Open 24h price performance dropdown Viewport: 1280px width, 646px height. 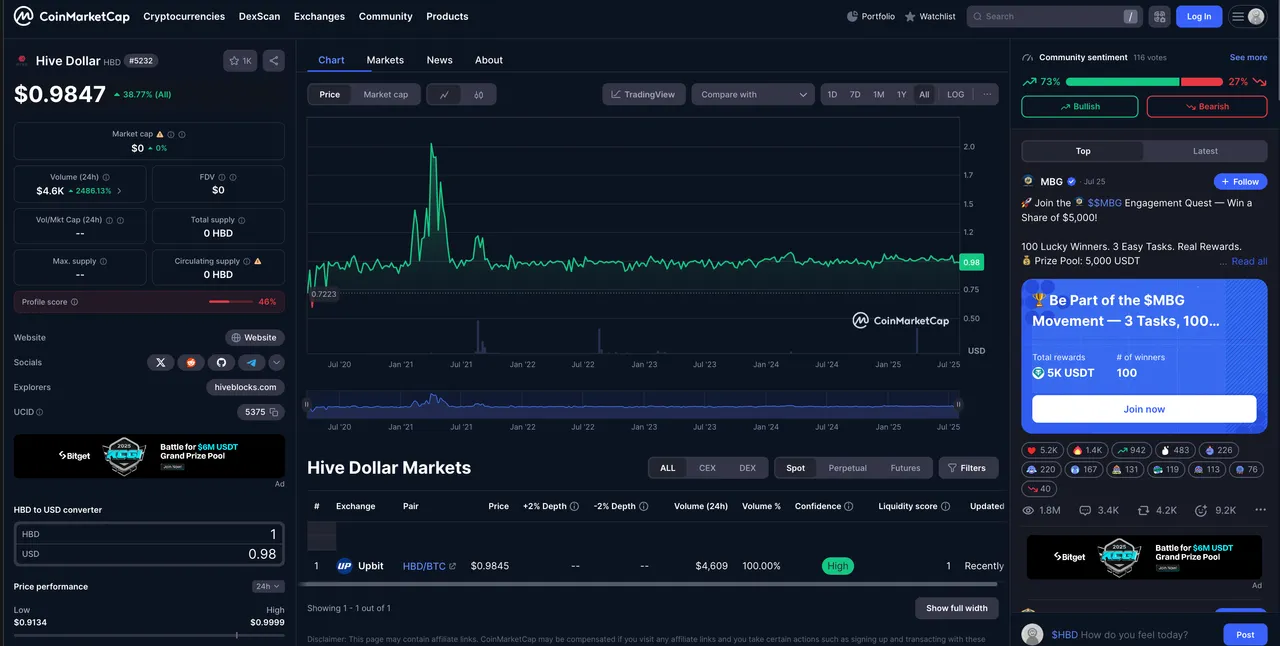(x=268, y=587)
